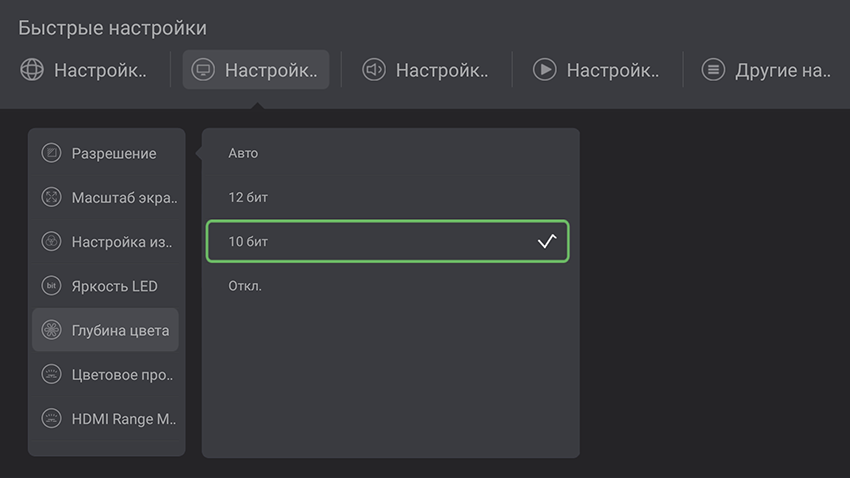Click the other settings list icon

713,70
